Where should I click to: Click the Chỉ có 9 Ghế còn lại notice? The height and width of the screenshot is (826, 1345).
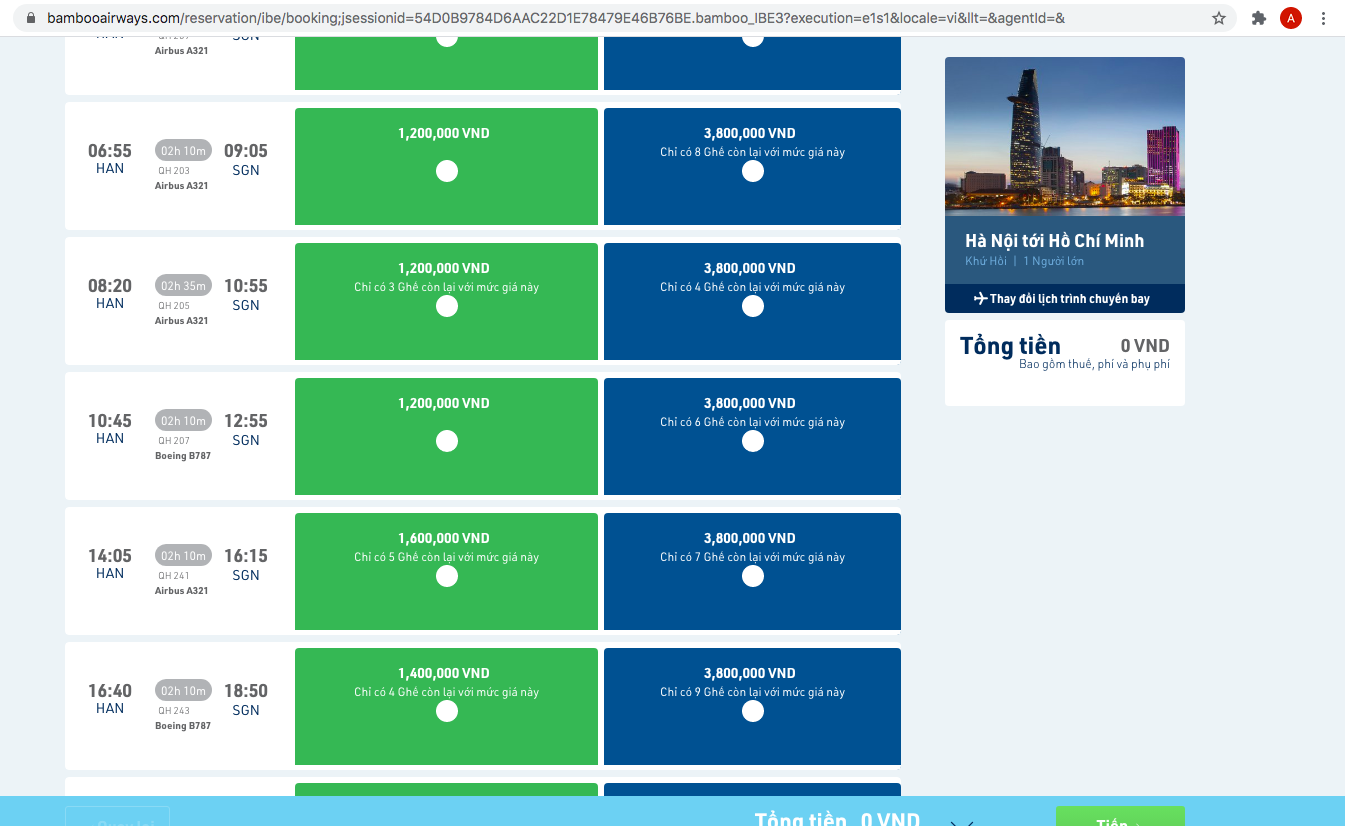[753, 692]
